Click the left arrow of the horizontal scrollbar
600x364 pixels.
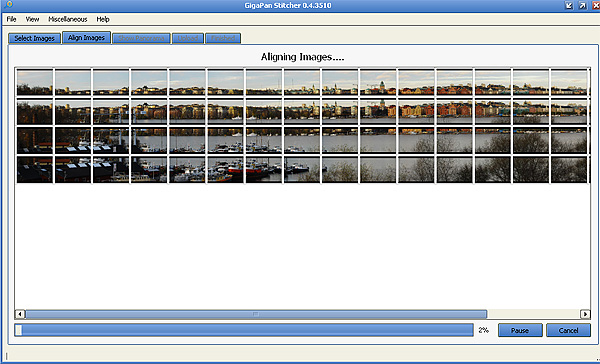(x=20, y=314)
